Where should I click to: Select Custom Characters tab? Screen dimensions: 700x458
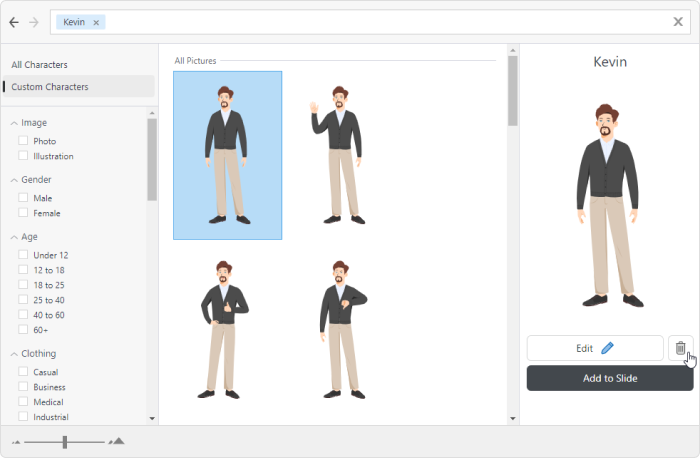click(x=50, y=87)
